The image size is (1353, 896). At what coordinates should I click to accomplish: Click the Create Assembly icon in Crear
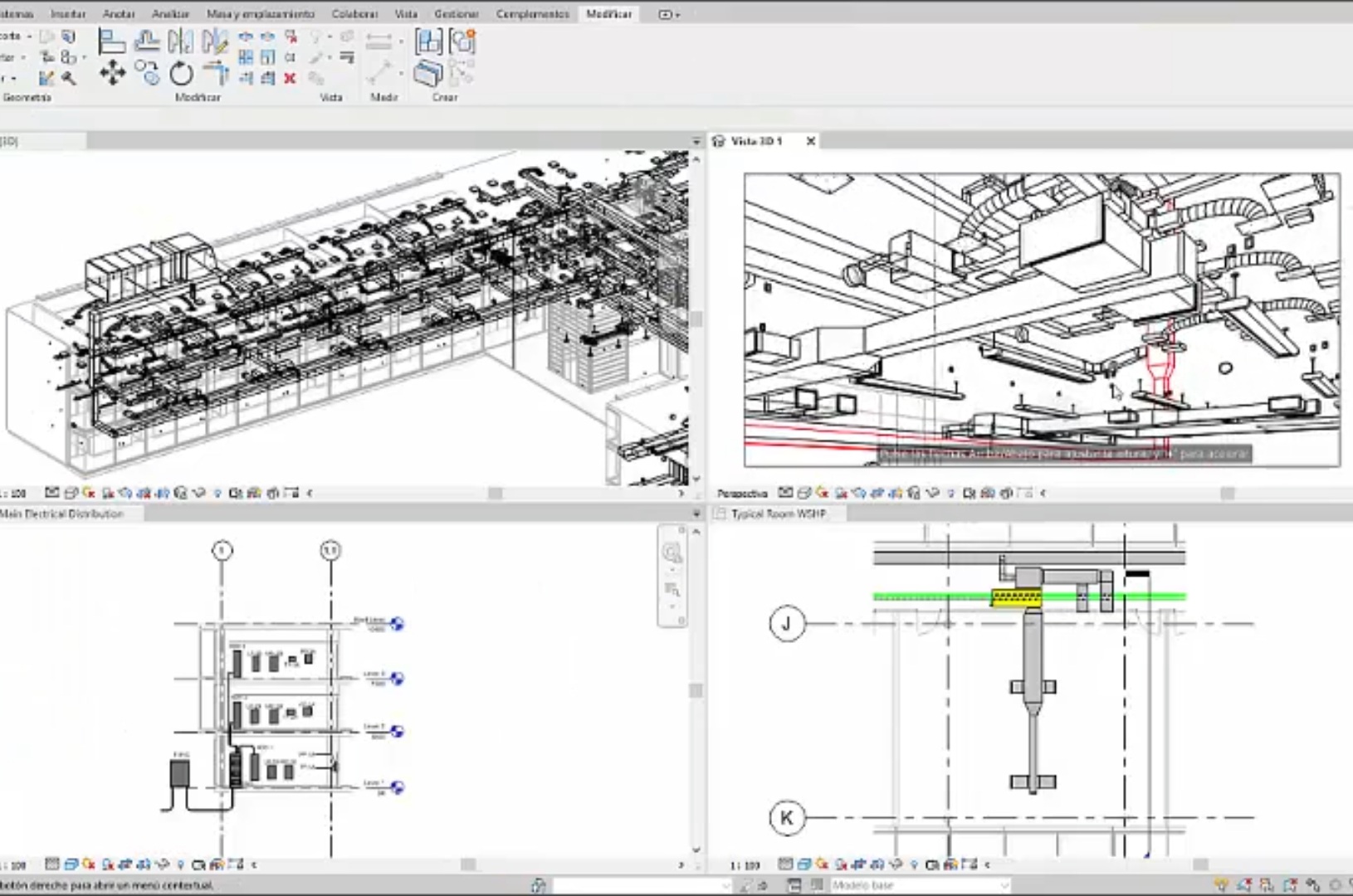point(429,41)
